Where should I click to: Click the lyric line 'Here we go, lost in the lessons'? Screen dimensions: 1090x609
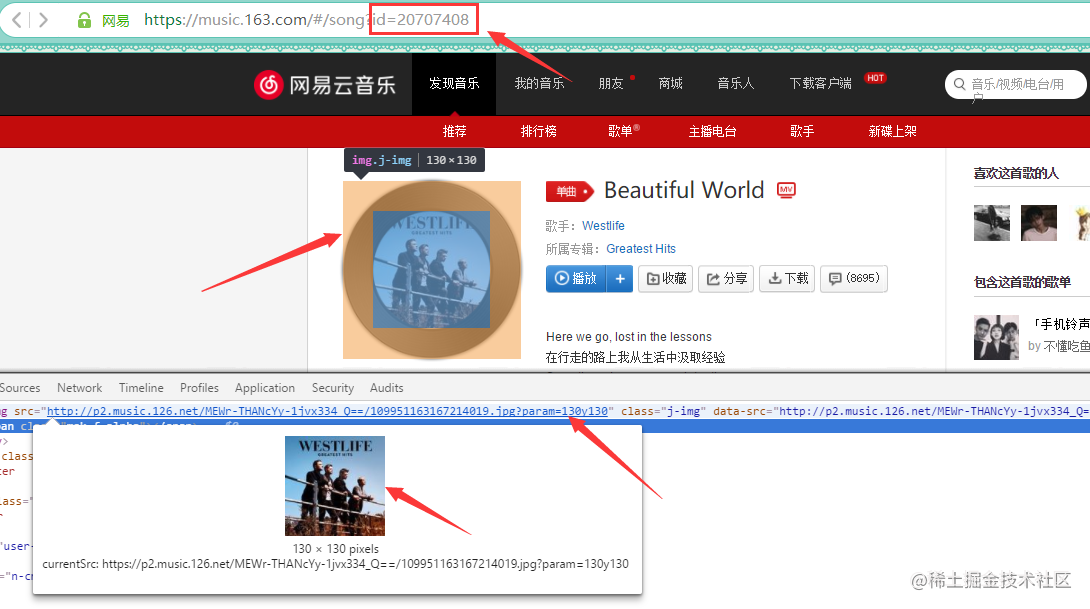628,337
